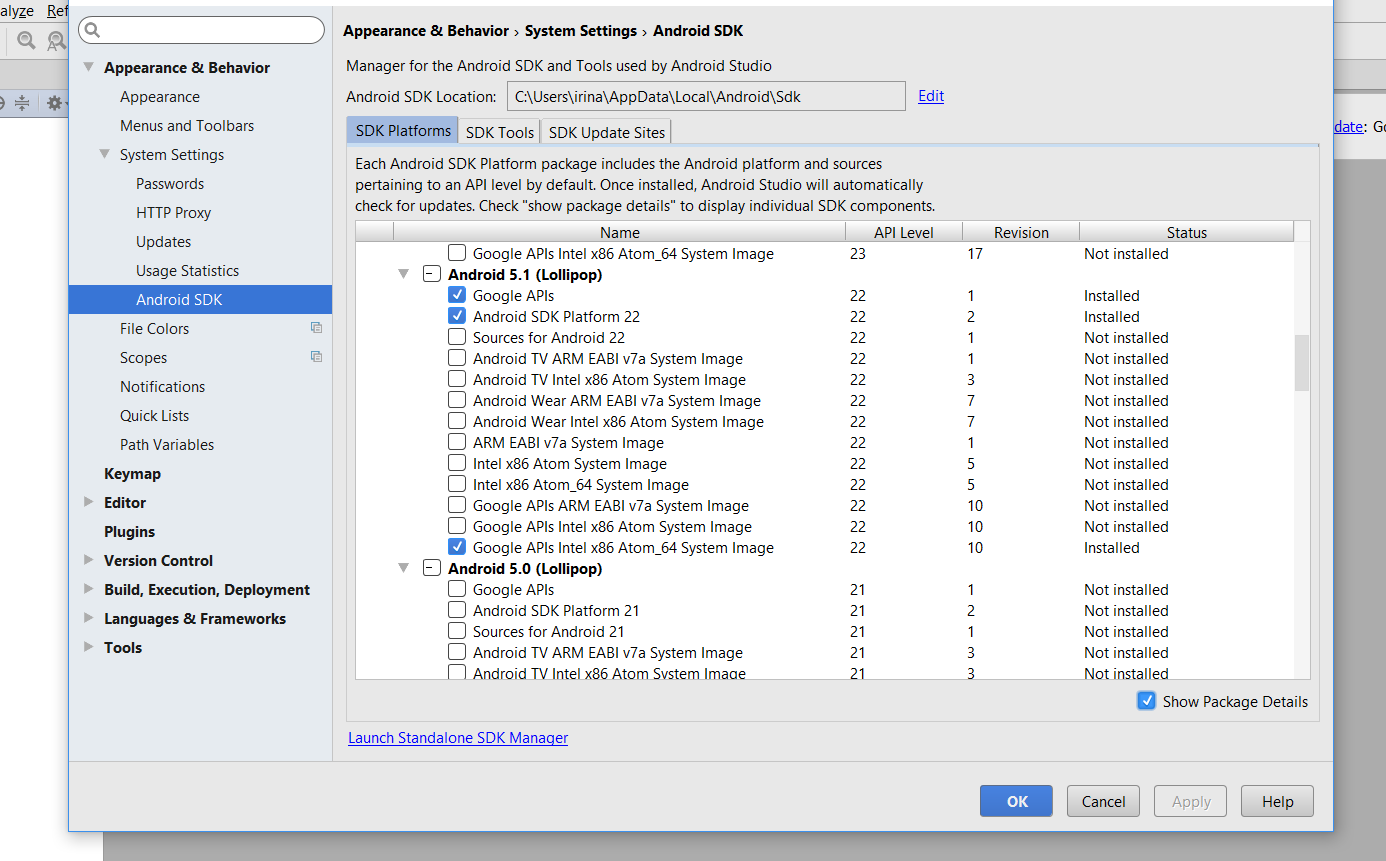Viewport: 1386px width, 861px height.
Task: Disable Show Package Details checkbox
Action: [x=1147, y=701]
